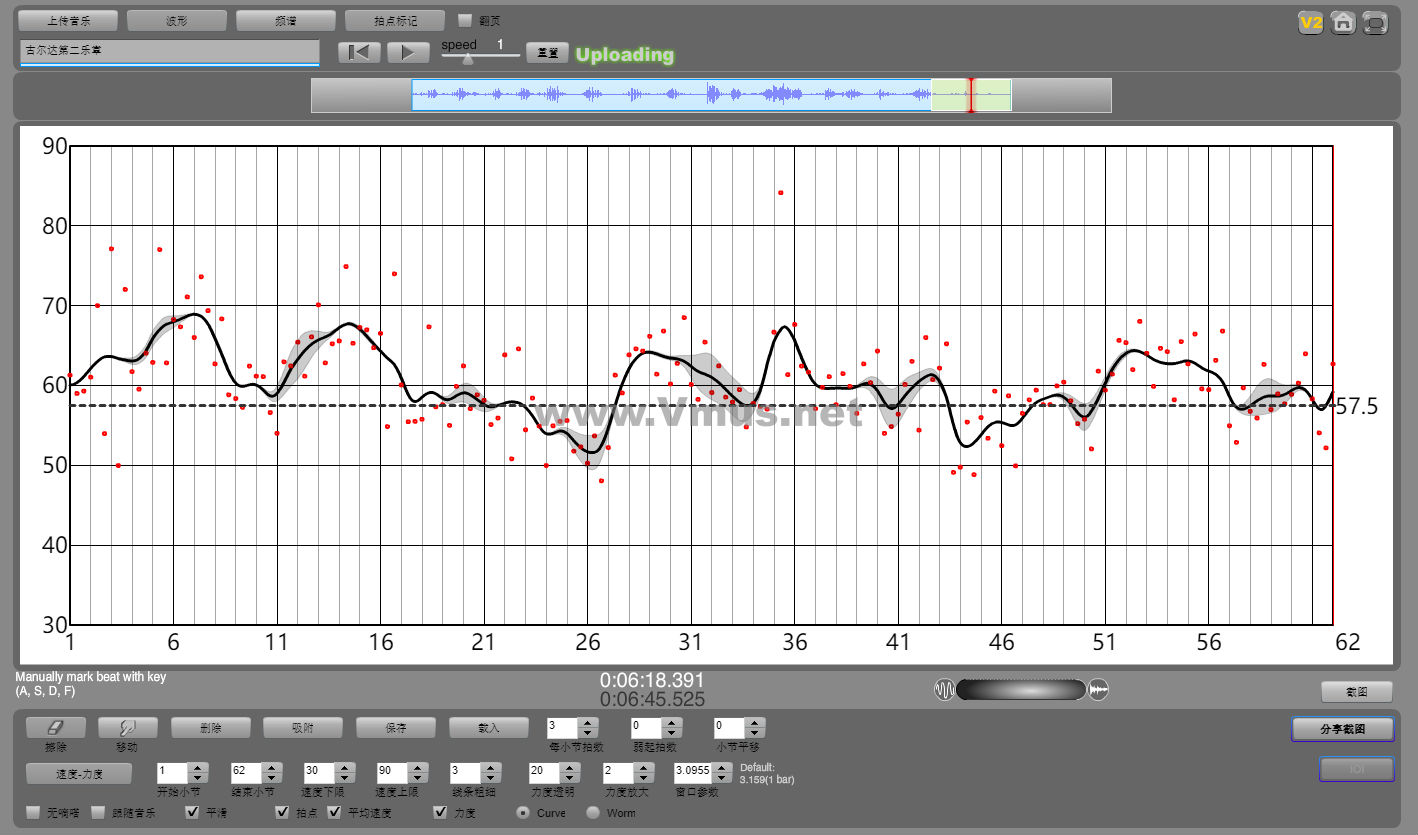Increase 力度放大 with up arrow
The image size is (1418, 835).
tap(645, 768)
